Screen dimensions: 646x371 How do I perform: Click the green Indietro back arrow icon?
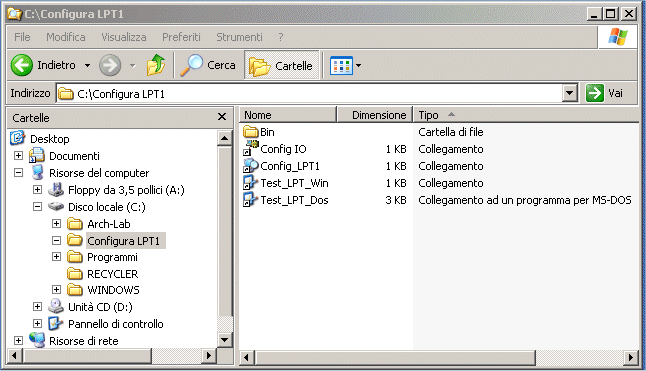[x=22, y=65]
